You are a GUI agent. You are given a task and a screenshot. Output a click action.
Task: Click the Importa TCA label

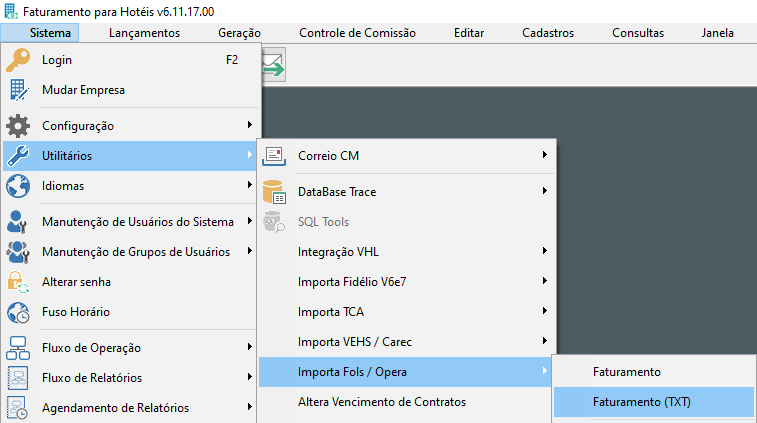[331, 312]
